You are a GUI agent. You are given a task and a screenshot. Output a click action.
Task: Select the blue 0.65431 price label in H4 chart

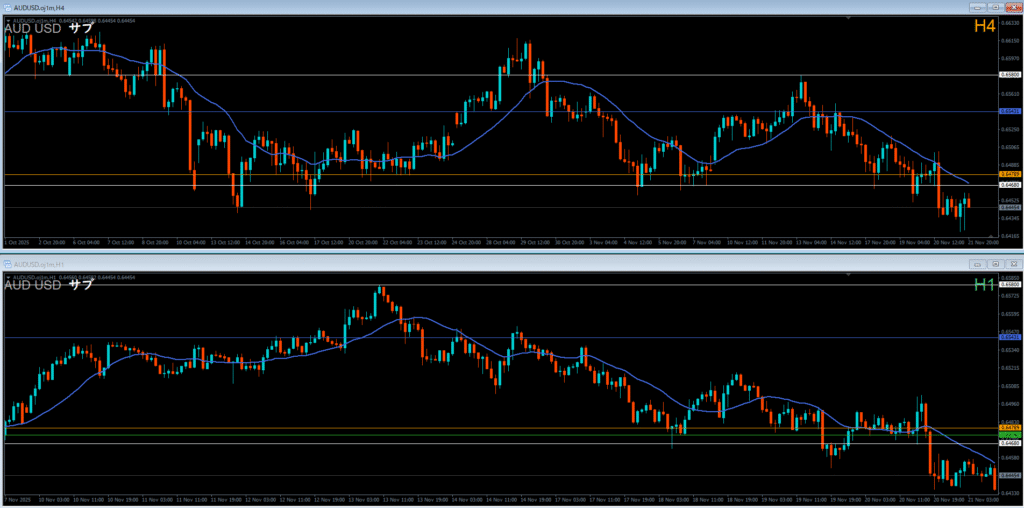click(1009, 112)
